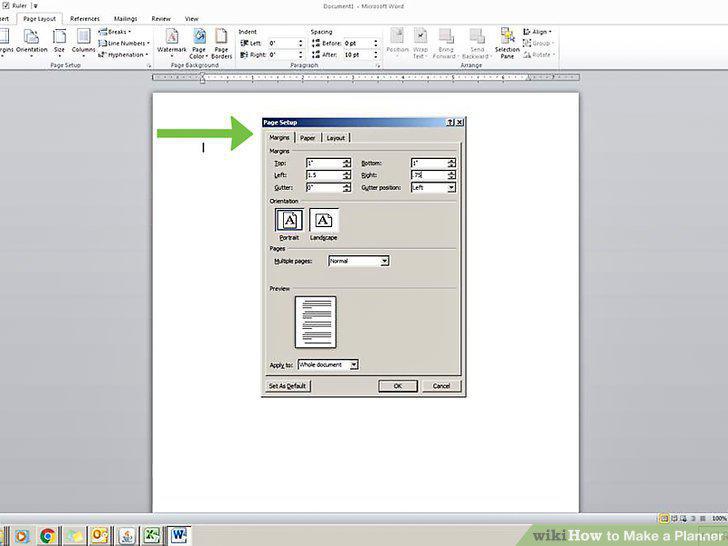Open the Rotate menu
This screenshot has height=546, width=728.
coord(539,55)
